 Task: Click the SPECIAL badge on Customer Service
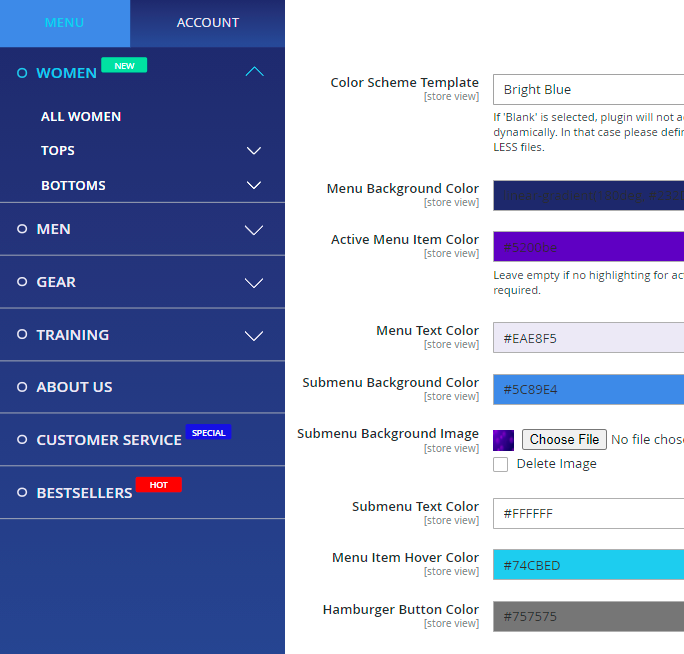click(208, 433)
